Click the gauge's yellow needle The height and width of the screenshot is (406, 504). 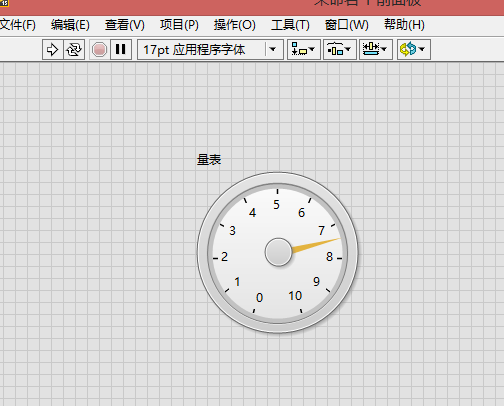coord(316,245)
